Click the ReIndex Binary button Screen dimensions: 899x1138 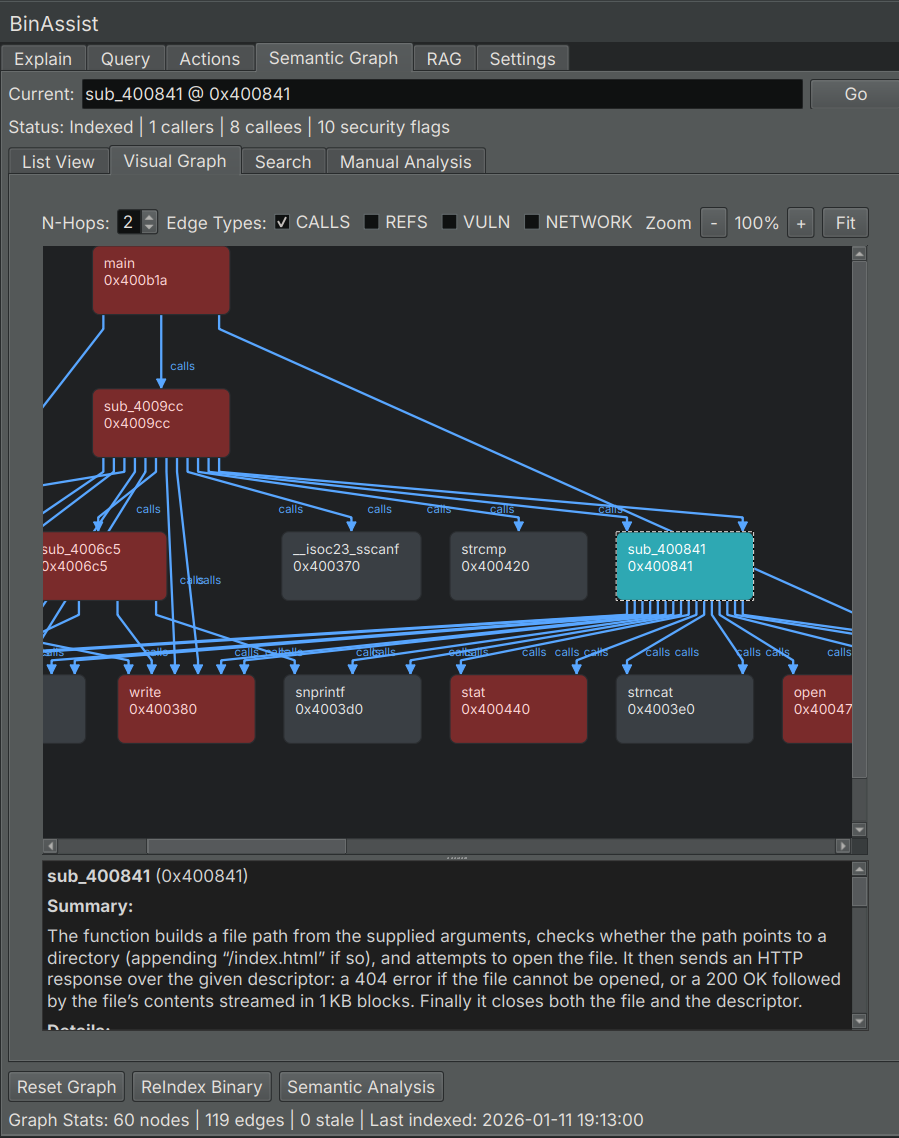point(201,1086)
